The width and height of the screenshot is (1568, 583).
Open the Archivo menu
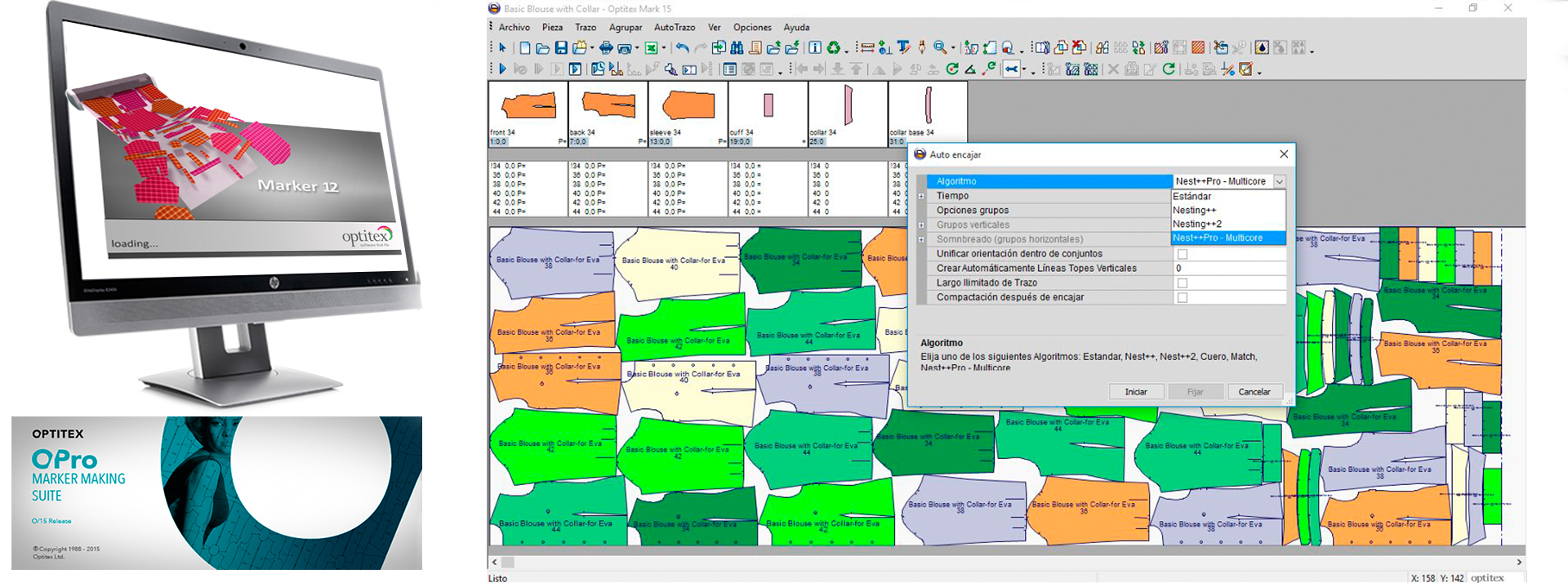click(514, 27)
